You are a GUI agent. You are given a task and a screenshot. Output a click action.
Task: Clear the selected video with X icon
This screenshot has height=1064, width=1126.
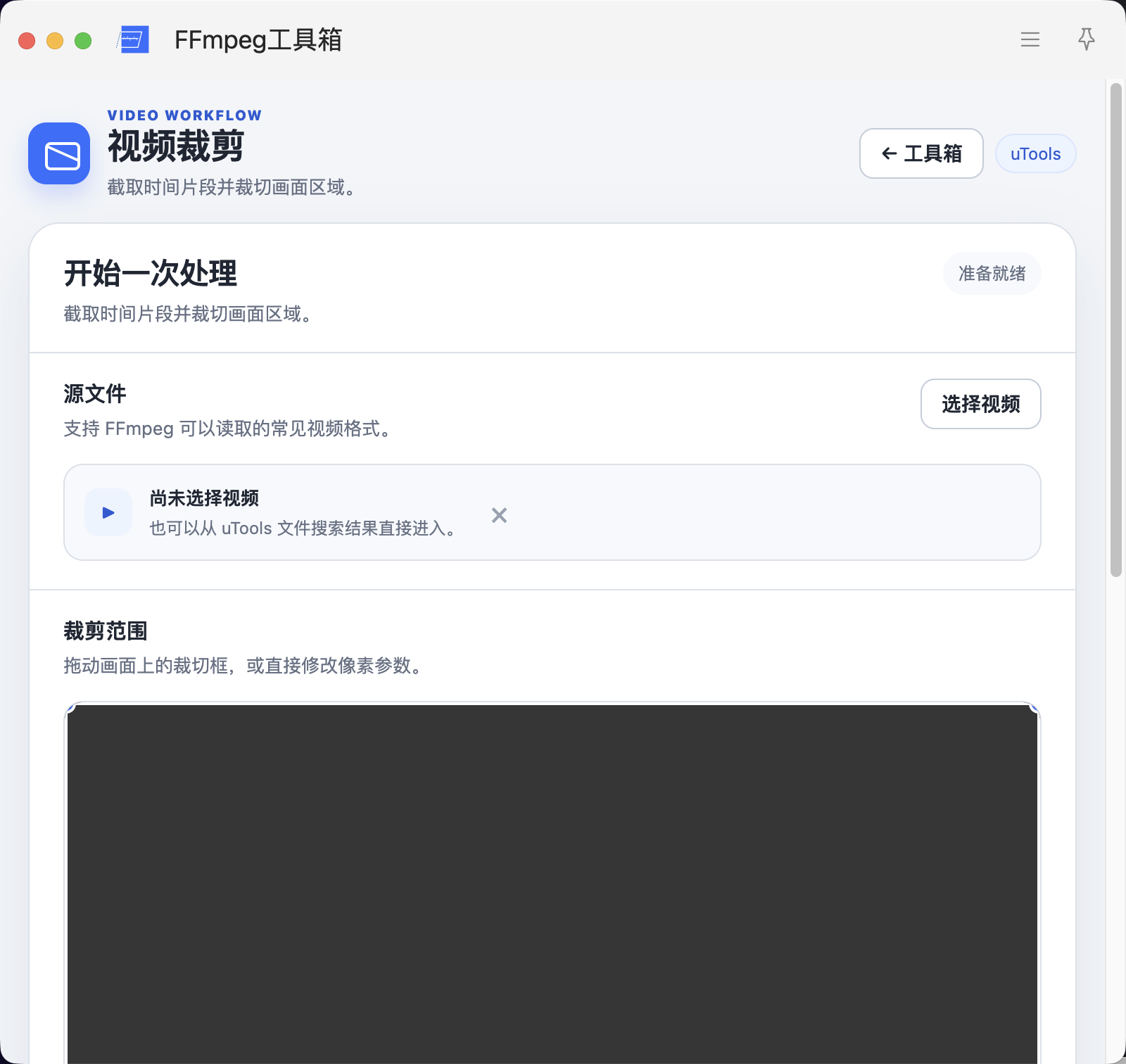499,515
